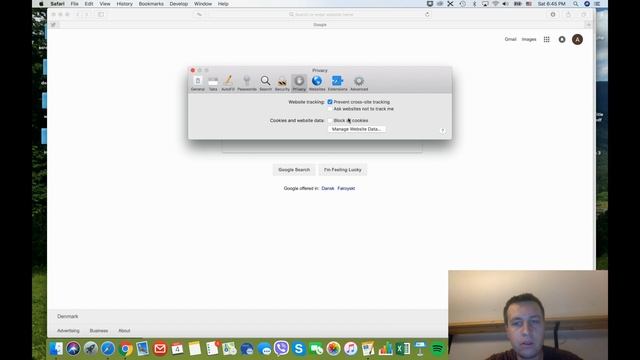Open Spotify from the Dock

pos(438,349)
